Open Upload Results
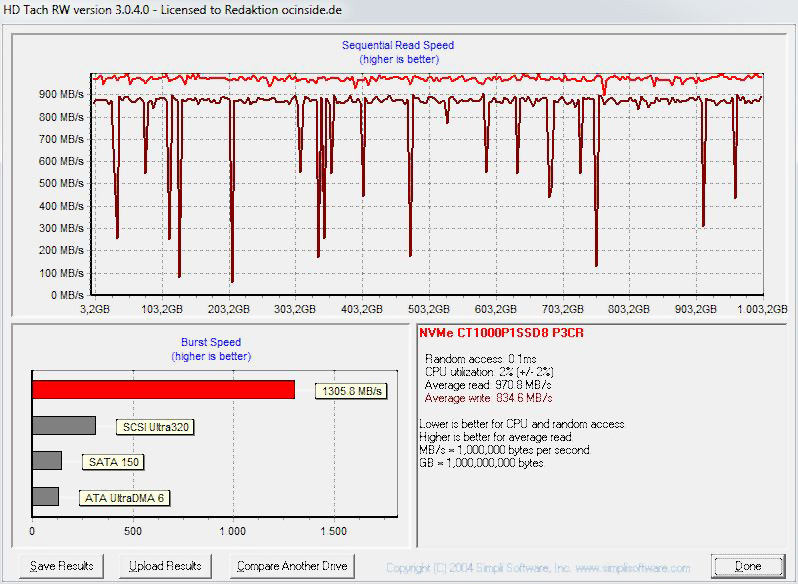The image size is (798, 584). [165, 566]
